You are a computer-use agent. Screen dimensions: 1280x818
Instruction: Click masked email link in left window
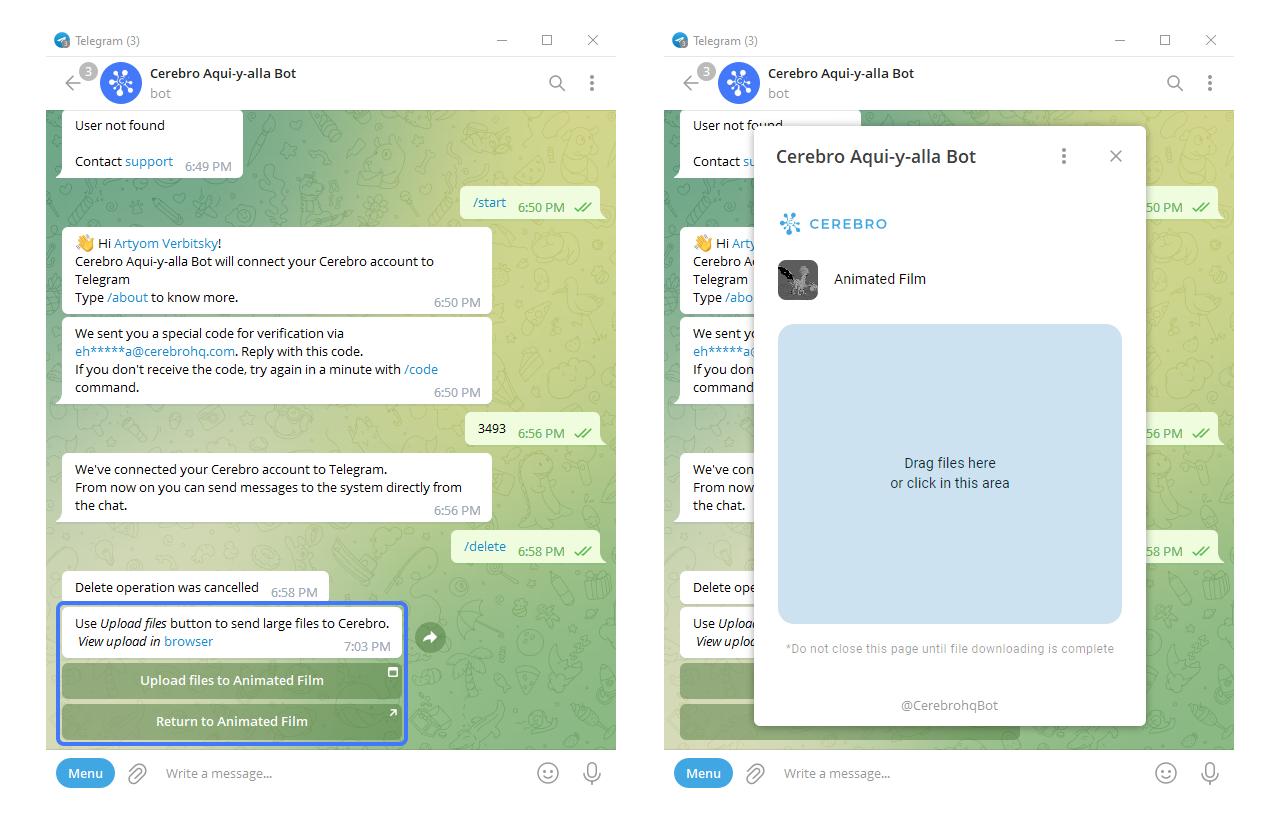point(155,351)
